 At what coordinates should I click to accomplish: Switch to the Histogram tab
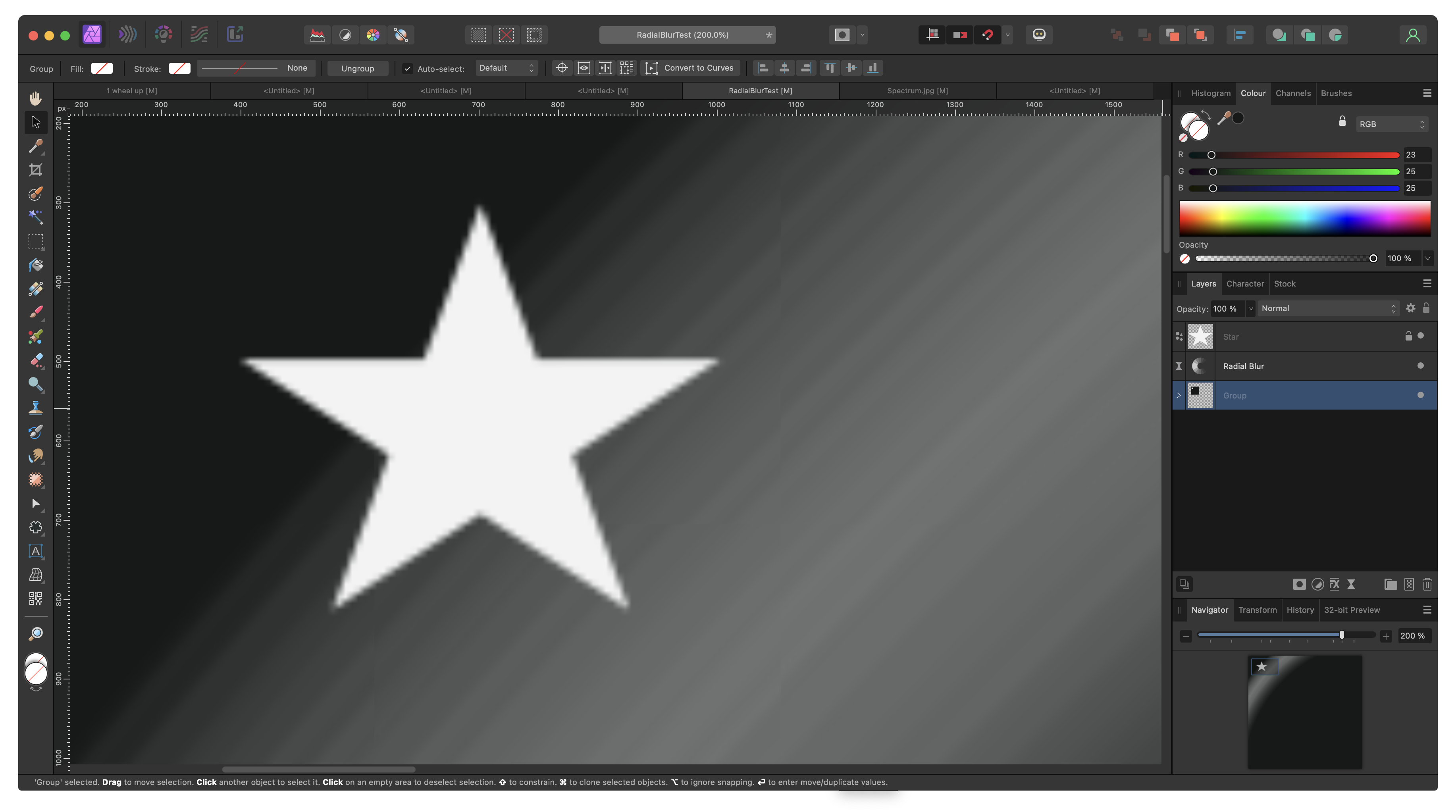pyautogui.click(x=1211, y=93)
